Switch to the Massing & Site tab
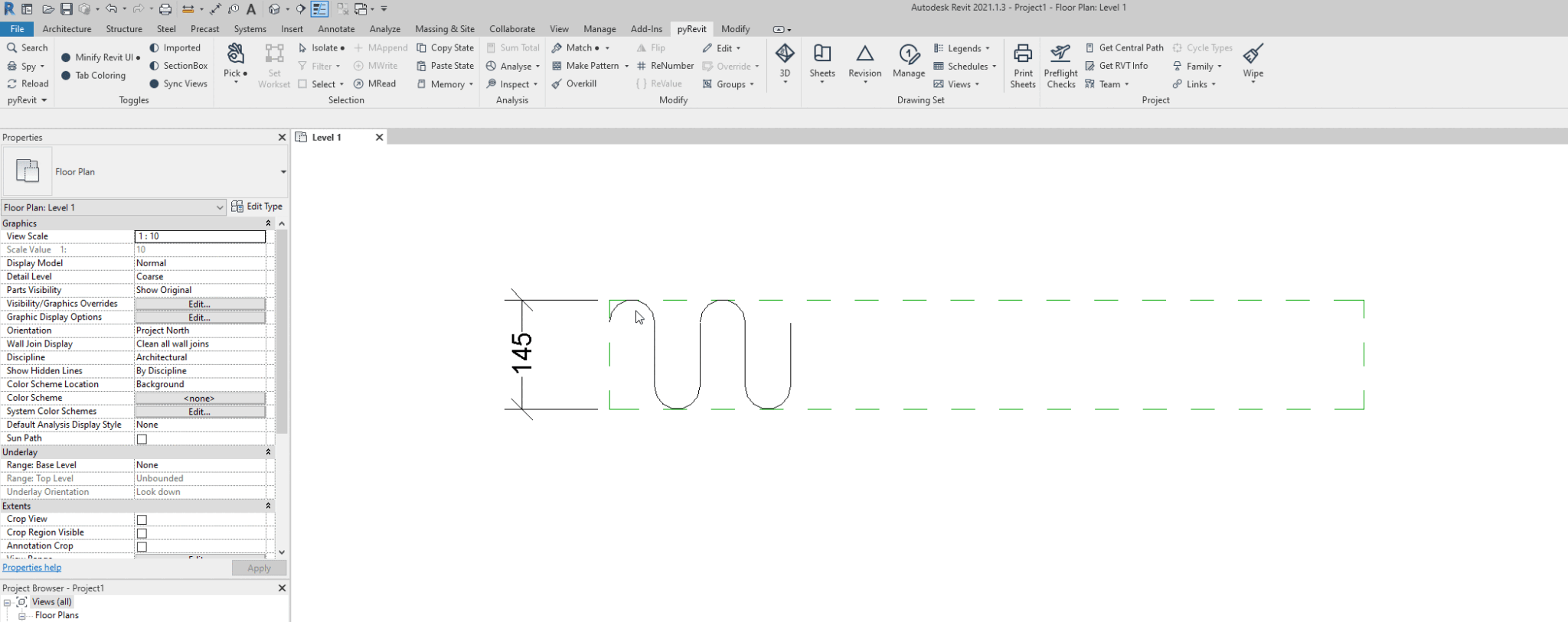The height and width of the screenshot is (622, 1568). coord(445,29)
